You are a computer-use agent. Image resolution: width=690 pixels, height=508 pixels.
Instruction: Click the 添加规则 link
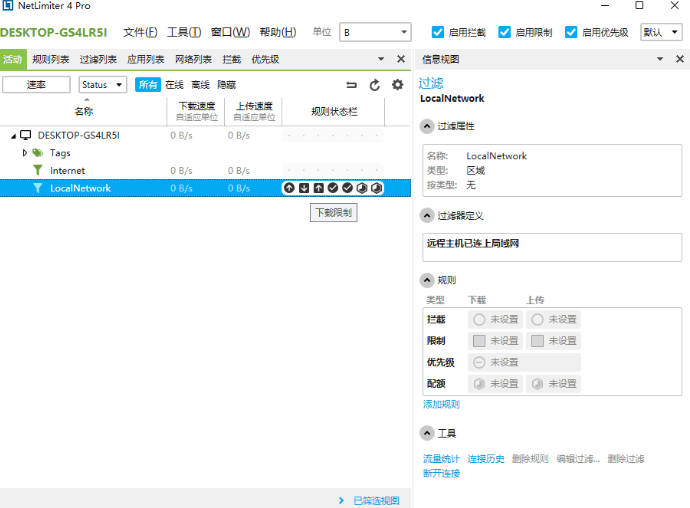point(441,404)
